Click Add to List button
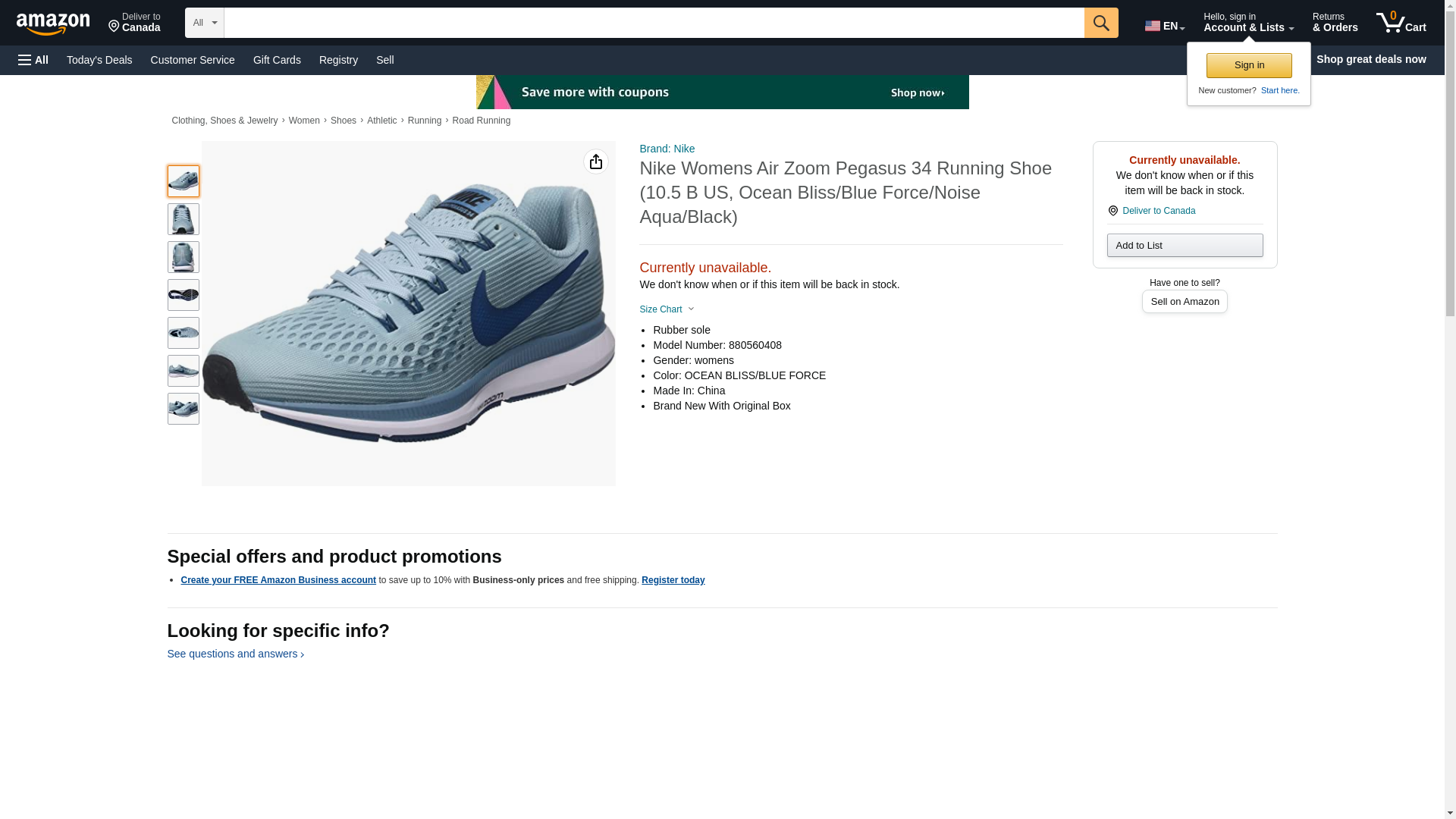The width and height of the screenshot is (1456, 819). point(1185,245)
